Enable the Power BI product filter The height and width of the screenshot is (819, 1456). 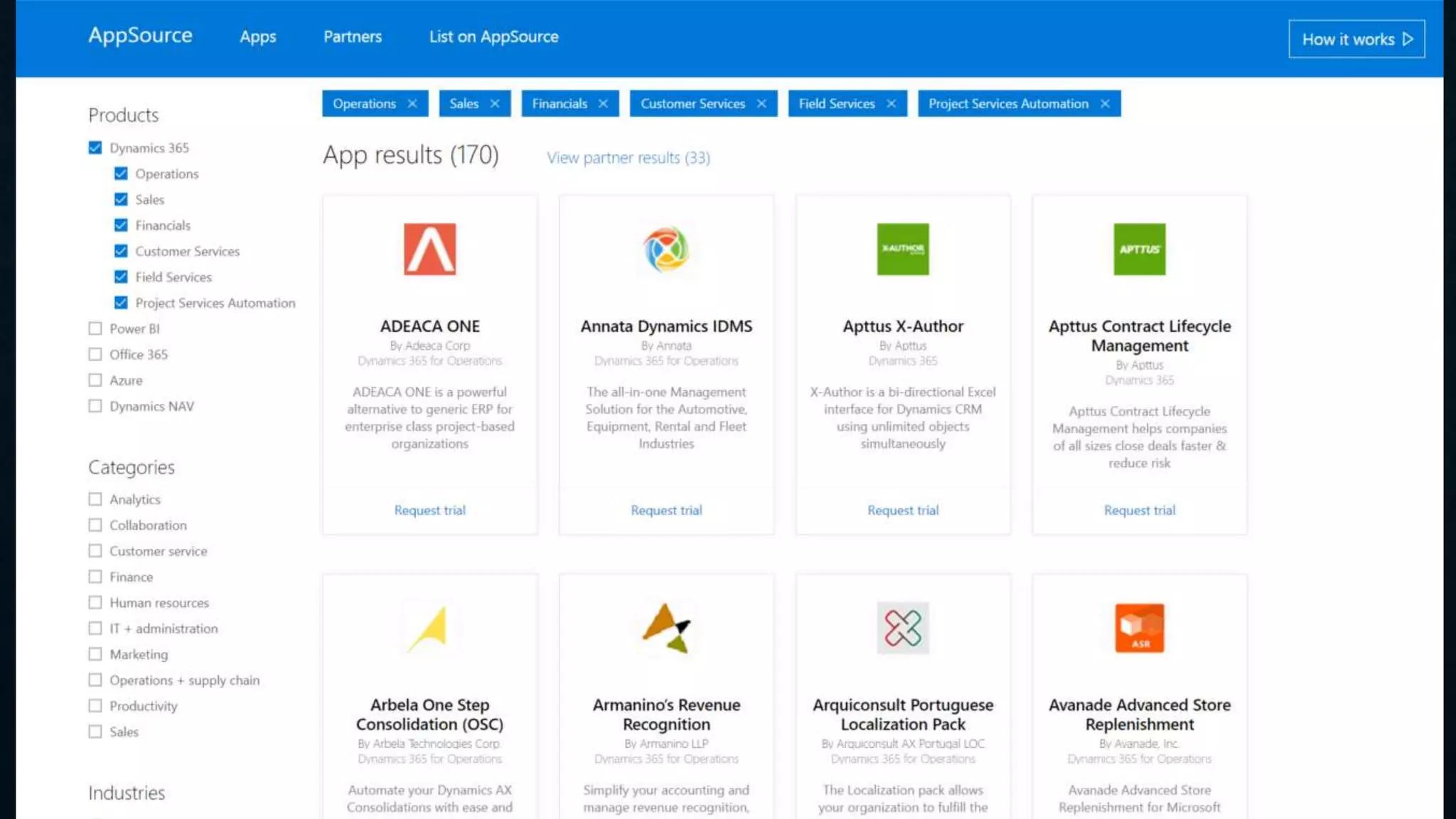pyautogui.click(x=95, y=328)
